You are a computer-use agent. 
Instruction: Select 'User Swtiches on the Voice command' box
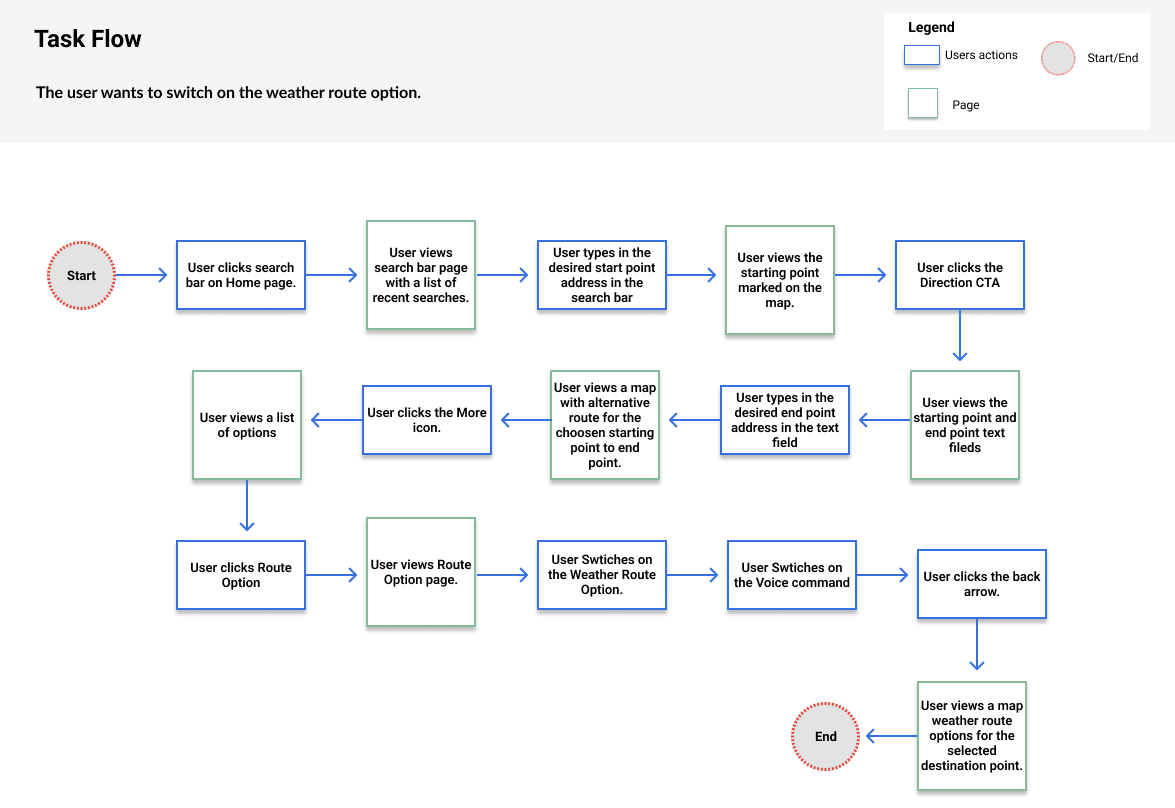[791, 575]
